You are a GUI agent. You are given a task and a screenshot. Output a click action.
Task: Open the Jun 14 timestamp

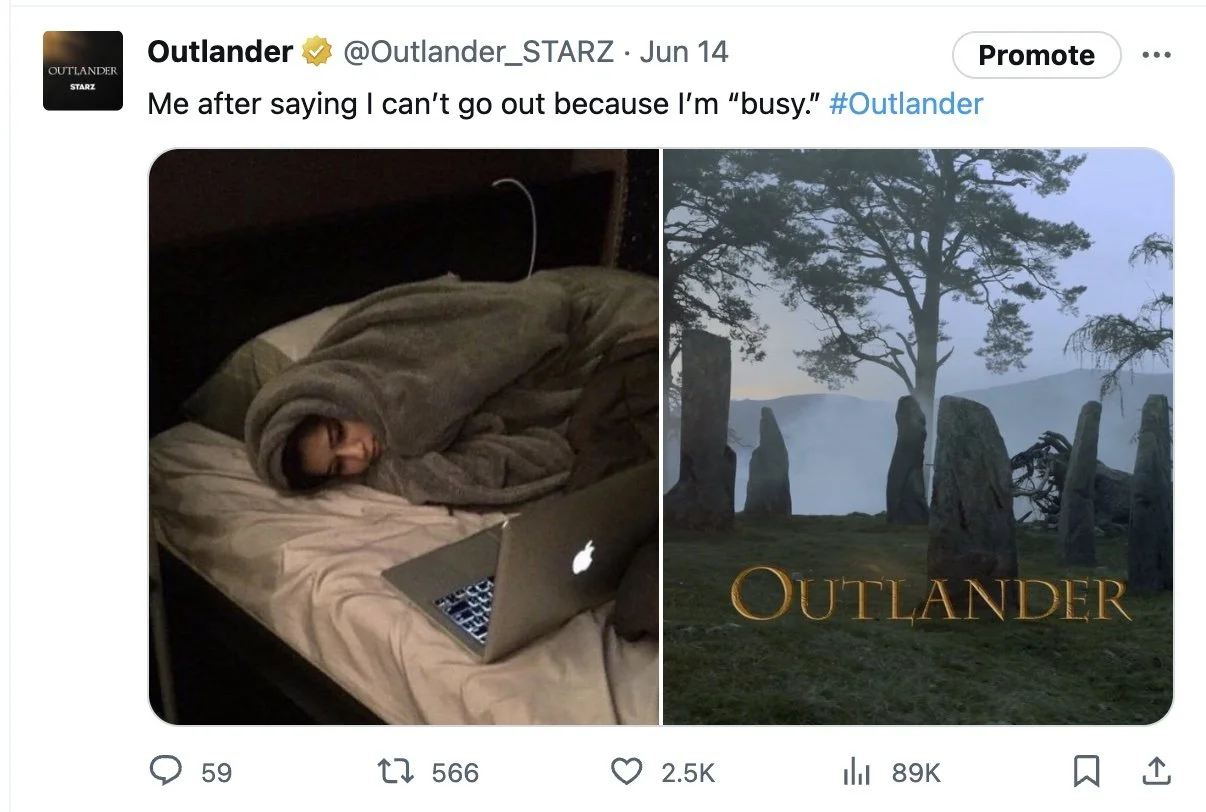point(684,52)
